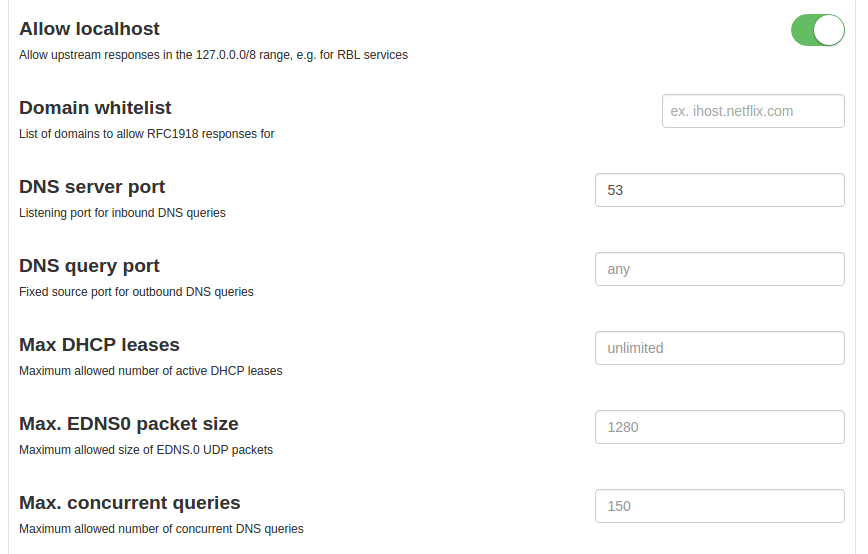Screen dimensions: 868x554
Task: Click the "Max DHCP leases" heading
Action: pos(99,345)
